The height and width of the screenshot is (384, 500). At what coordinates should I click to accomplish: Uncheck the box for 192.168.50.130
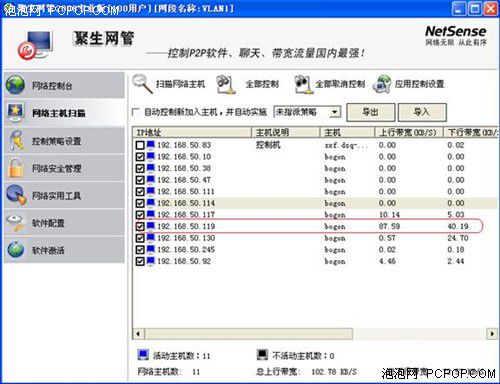[x=140, y=238]
